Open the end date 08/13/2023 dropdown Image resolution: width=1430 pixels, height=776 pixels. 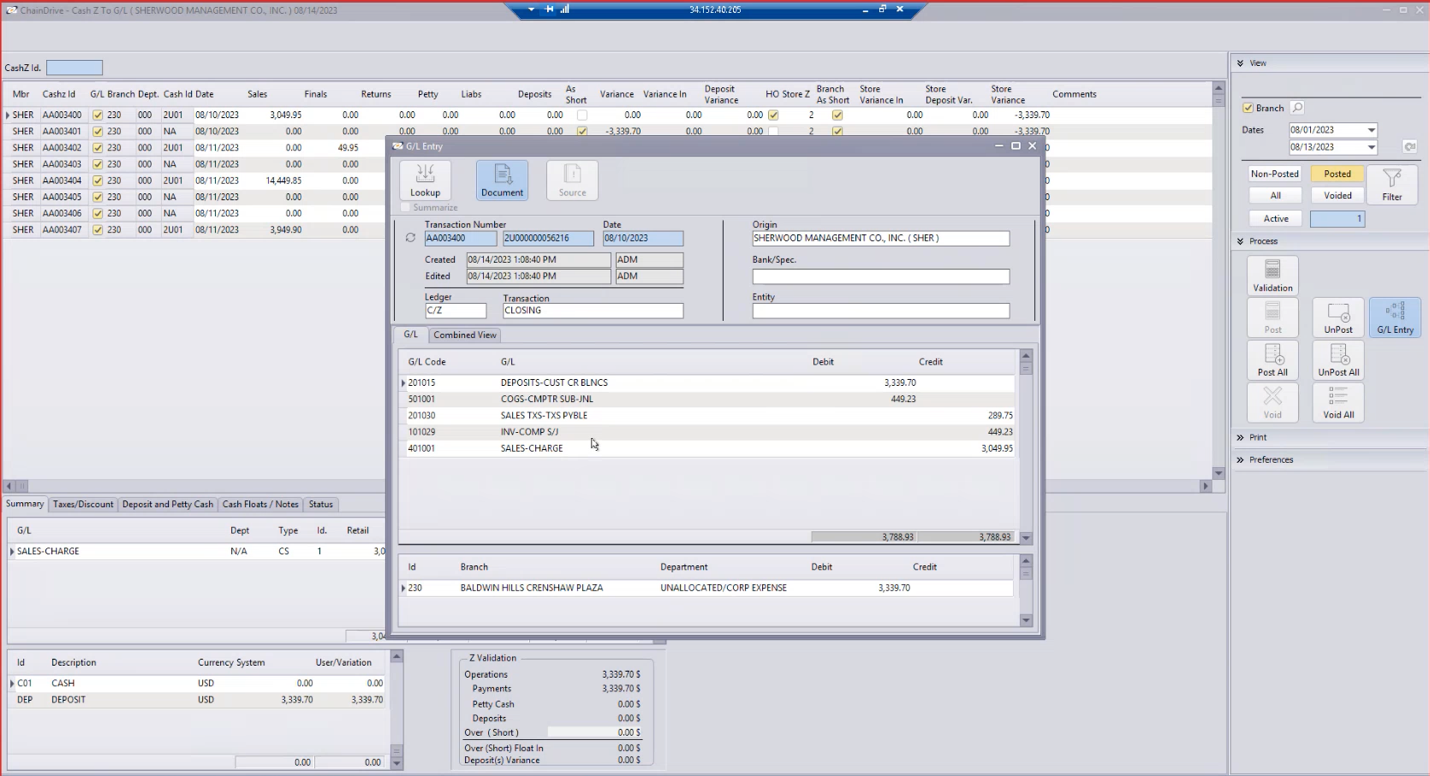pyautogui.click(x=1371, y=147)
